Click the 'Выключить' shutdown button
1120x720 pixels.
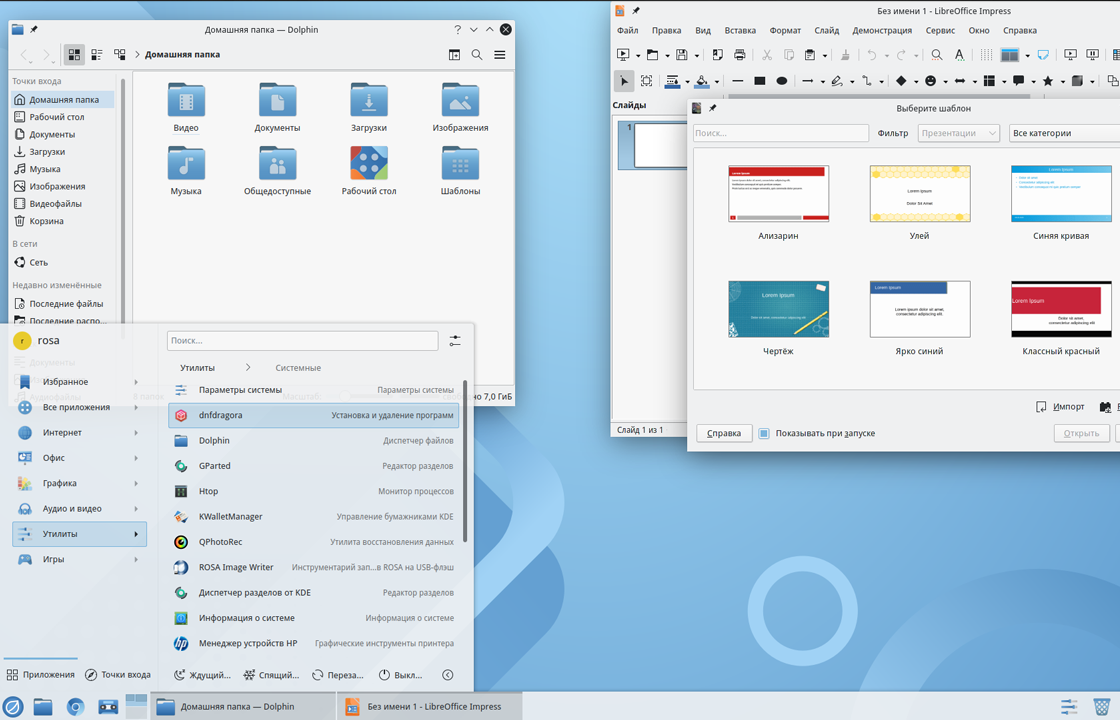click(401, 675)
